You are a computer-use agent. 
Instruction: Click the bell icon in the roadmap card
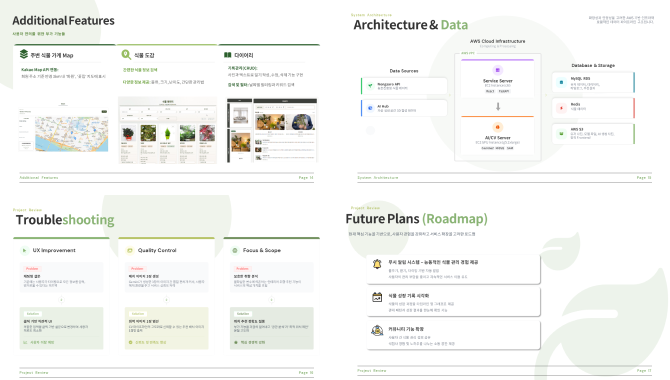point(377,264)
